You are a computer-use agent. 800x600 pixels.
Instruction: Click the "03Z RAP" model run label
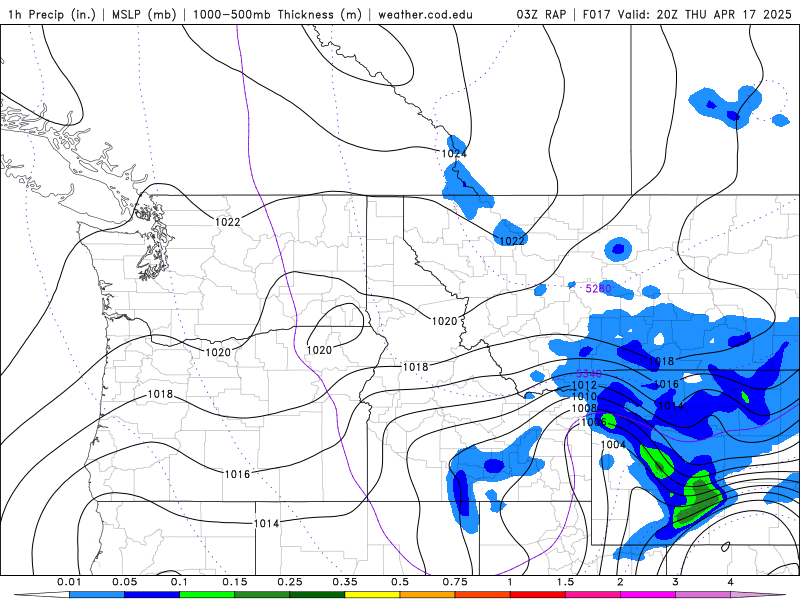point(541,14)
